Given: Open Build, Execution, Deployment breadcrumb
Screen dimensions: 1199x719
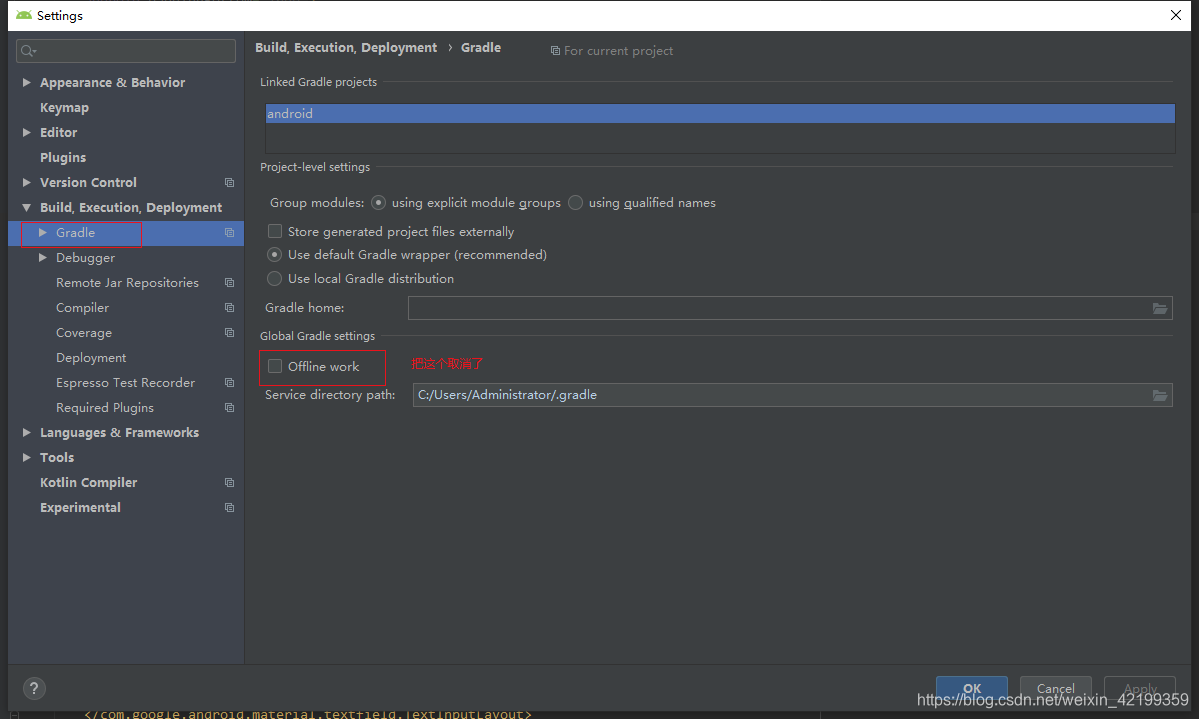Looking at the screenshot, I should coord(346,47).
